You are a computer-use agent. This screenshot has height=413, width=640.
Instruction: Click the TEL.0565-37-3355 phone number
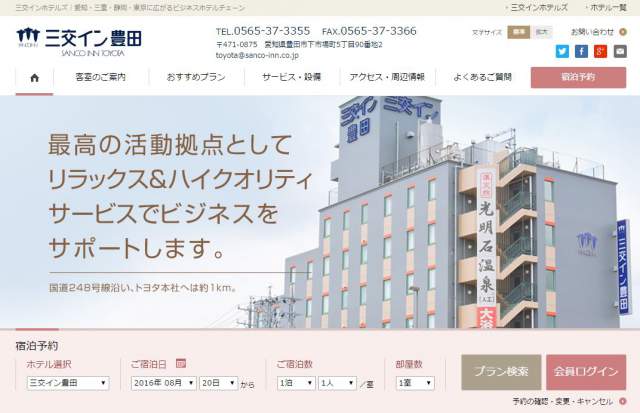[x=263, y=31]
